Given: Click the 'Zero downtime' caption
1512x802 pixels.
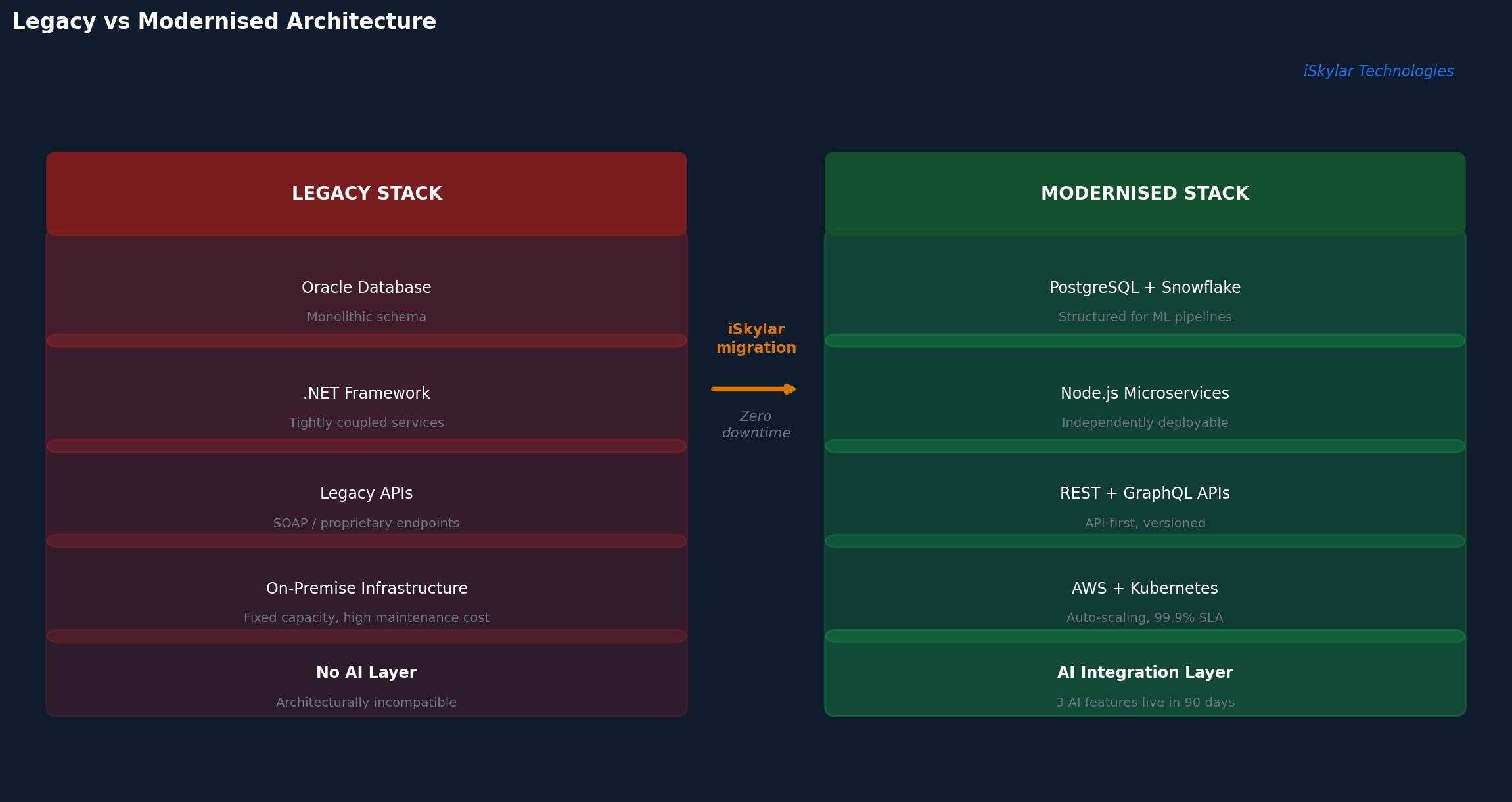Looking at the screenshot, I should coord(756,425).
